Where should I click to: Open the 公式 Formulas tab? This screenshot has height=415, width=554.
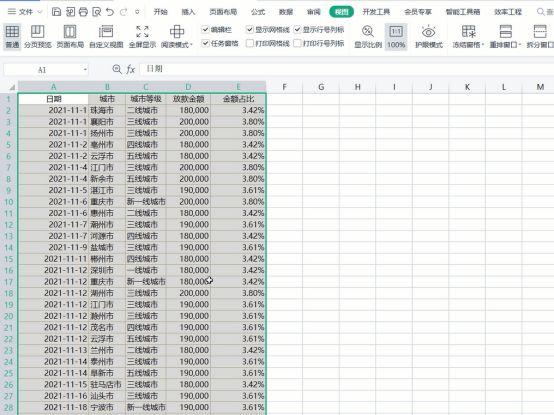point(258,12)
